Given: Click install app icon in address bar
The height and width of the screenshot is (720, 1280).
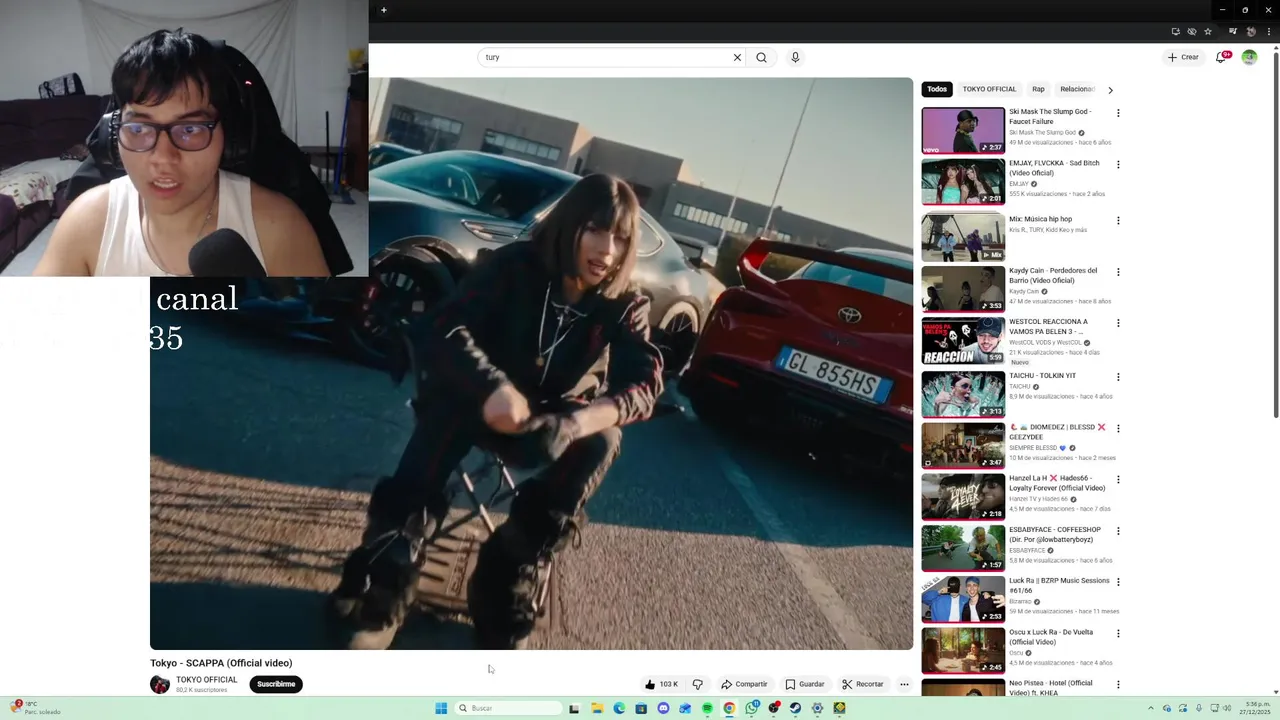Looking at the screenshot, I should pyautogui.click(x=1175, y=31).
